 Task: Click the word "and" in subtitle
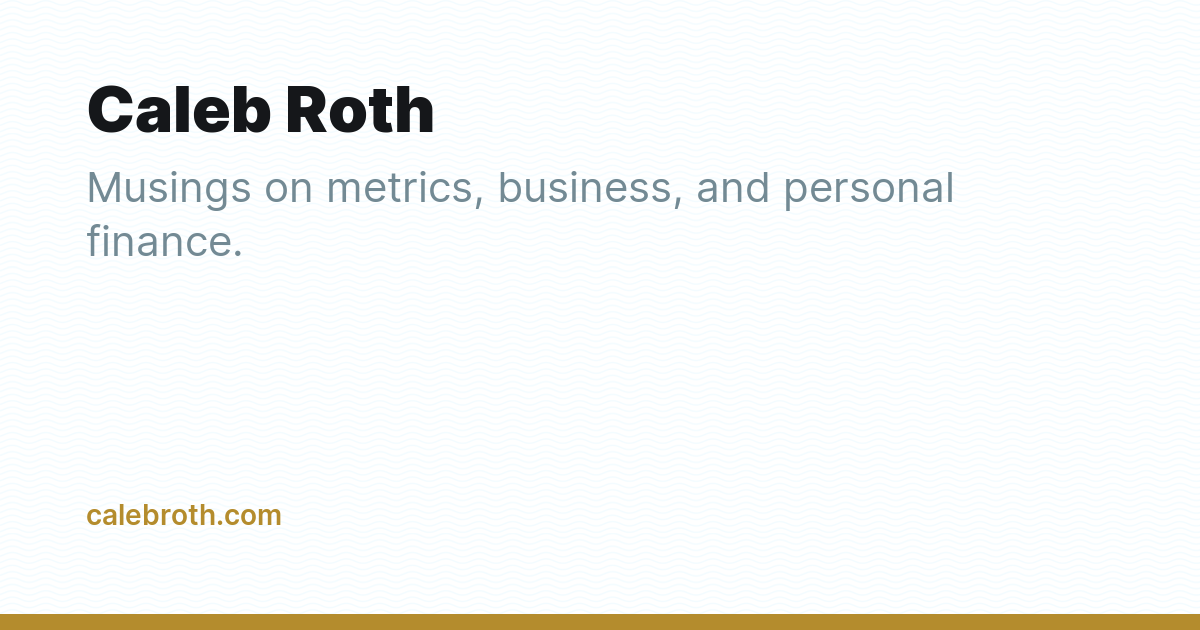pos(733,188)
